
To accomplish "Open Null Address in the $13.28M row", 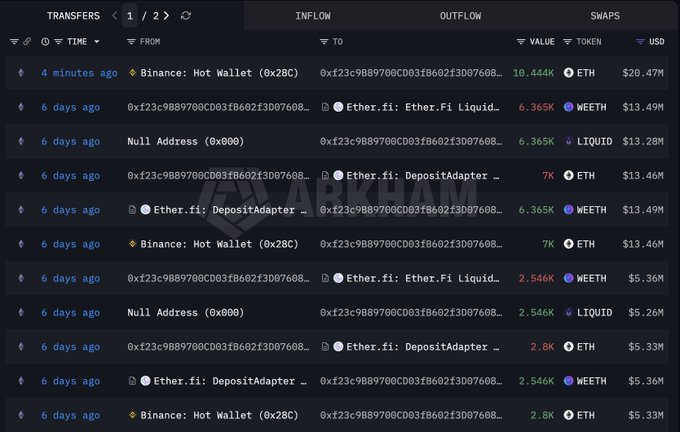I will tap(186, 141).
